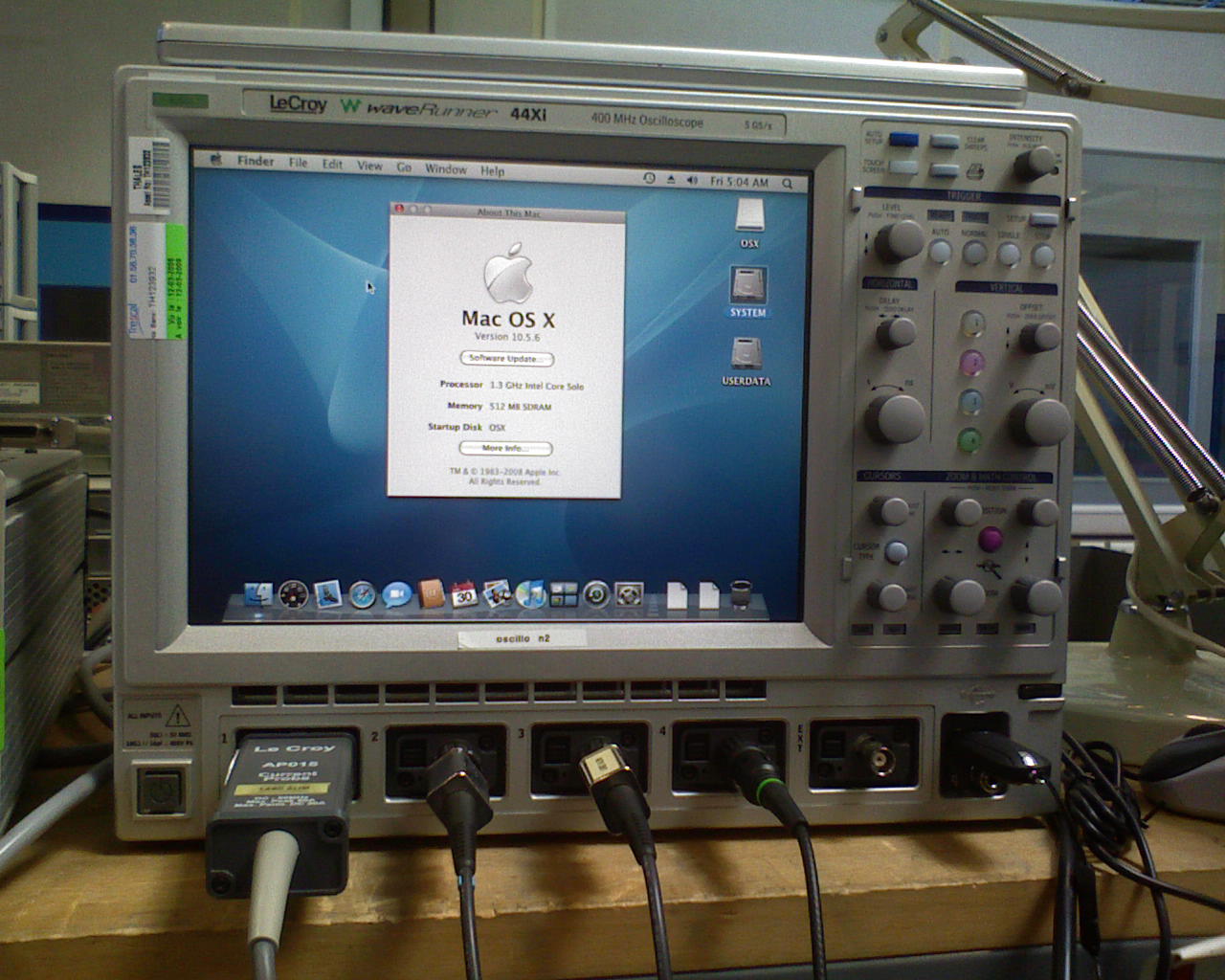The height and width of the screenshot is (980, 1225).
Task: Click the More Info button
Action: [x=505, y=448]
